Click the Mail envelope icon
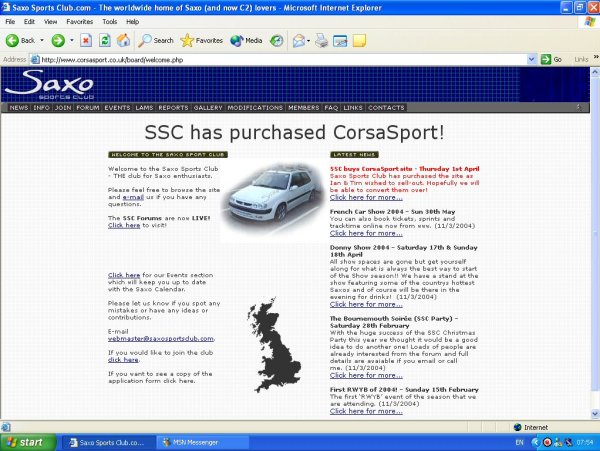Screen dimensions: 600x451 tap(299, 40)
